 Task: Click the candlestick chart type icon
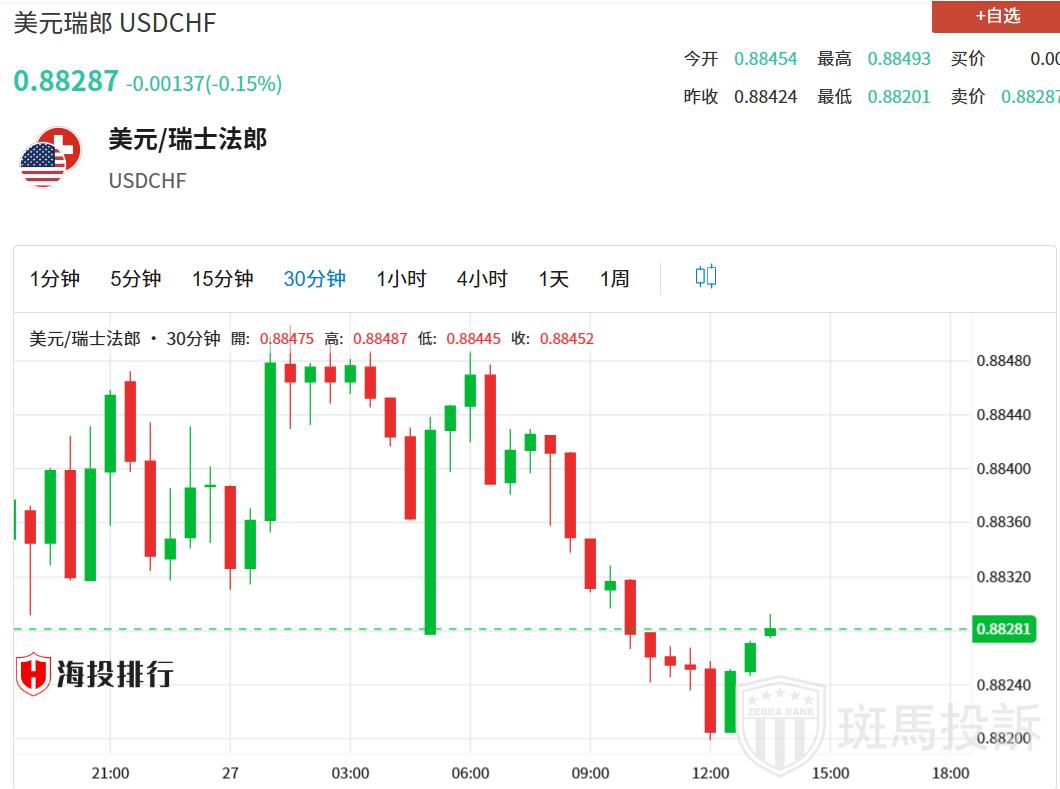[x=705, y=277]
